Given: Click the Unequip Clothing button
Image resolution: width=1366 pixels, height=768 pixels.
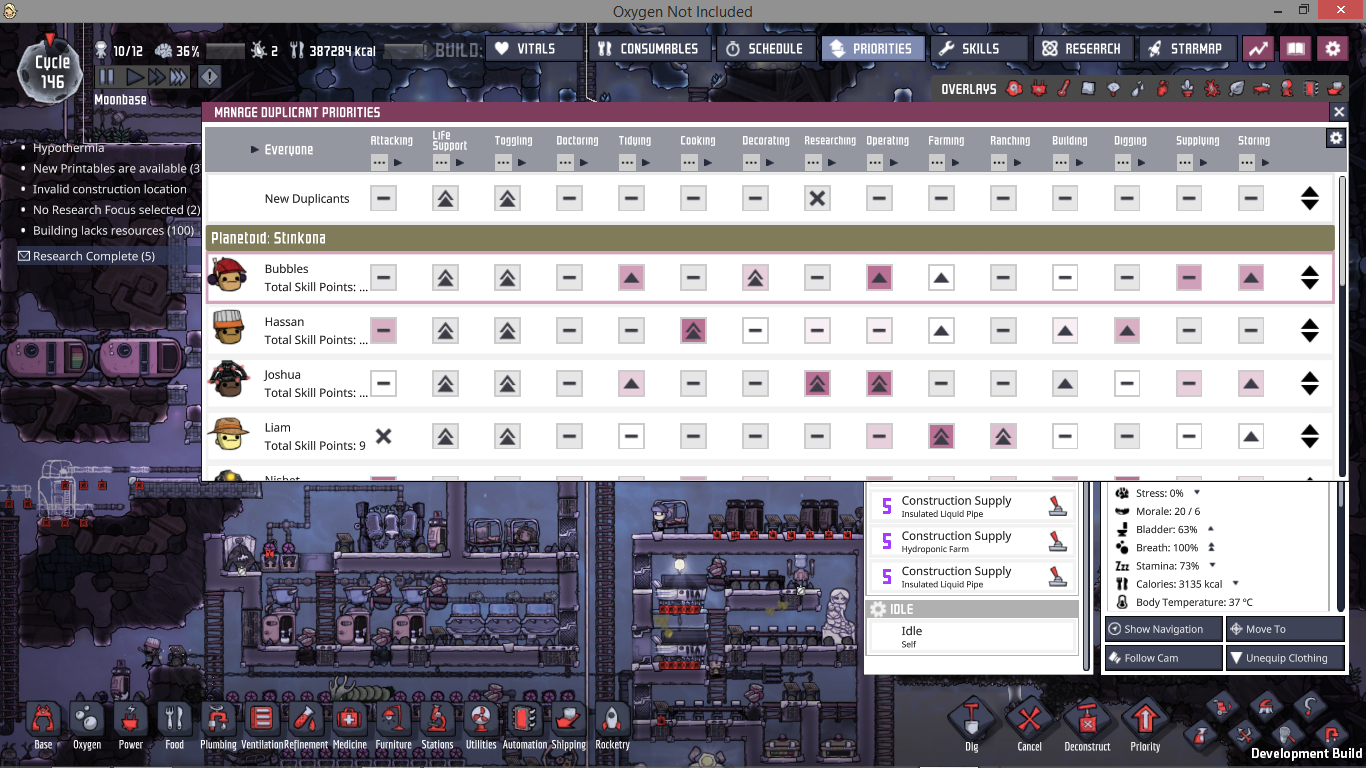Looking at the screenshot, I should click(x=1285, y=658).
